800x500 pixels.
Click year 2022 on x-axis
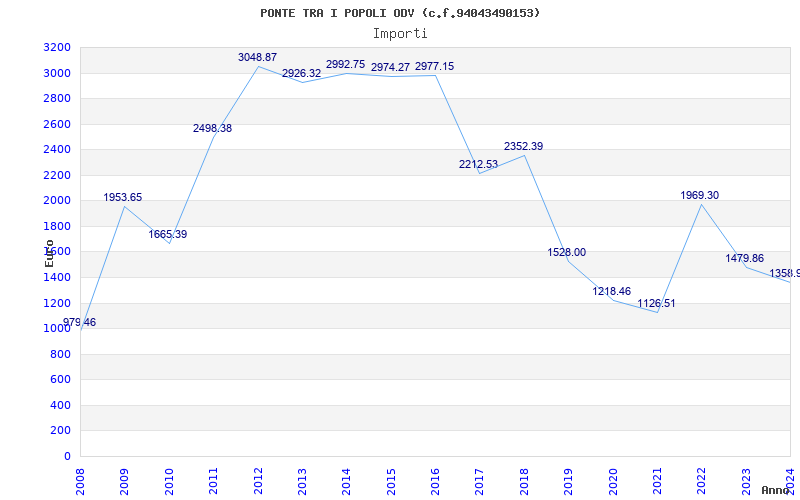click(702, 481)
